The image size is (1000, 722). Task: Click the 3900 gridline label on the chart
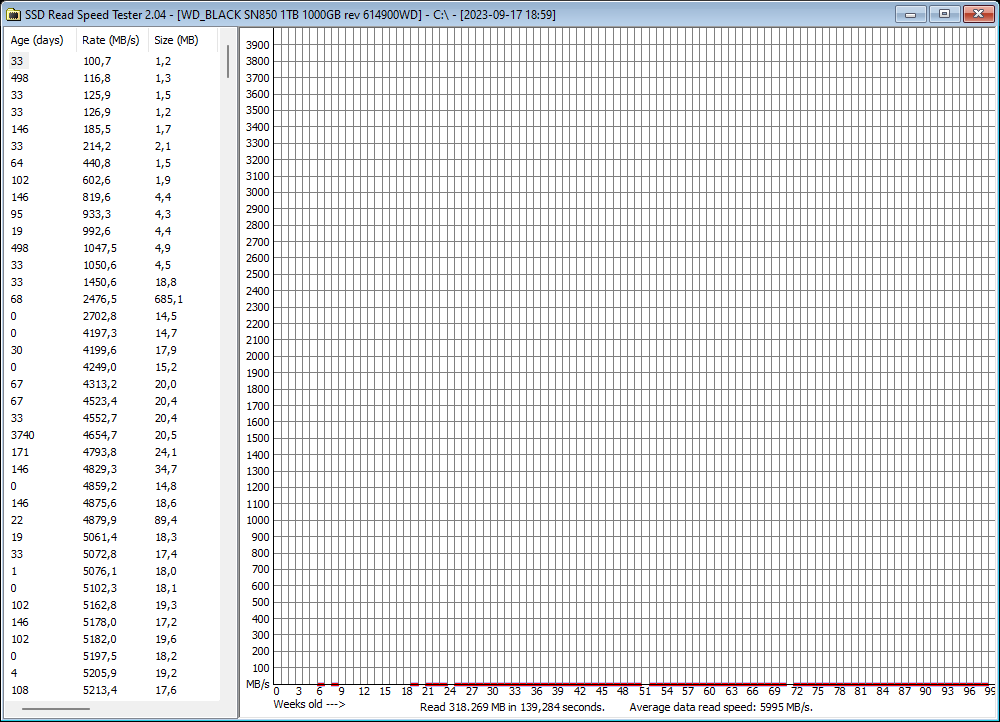[x=258, y=45]
